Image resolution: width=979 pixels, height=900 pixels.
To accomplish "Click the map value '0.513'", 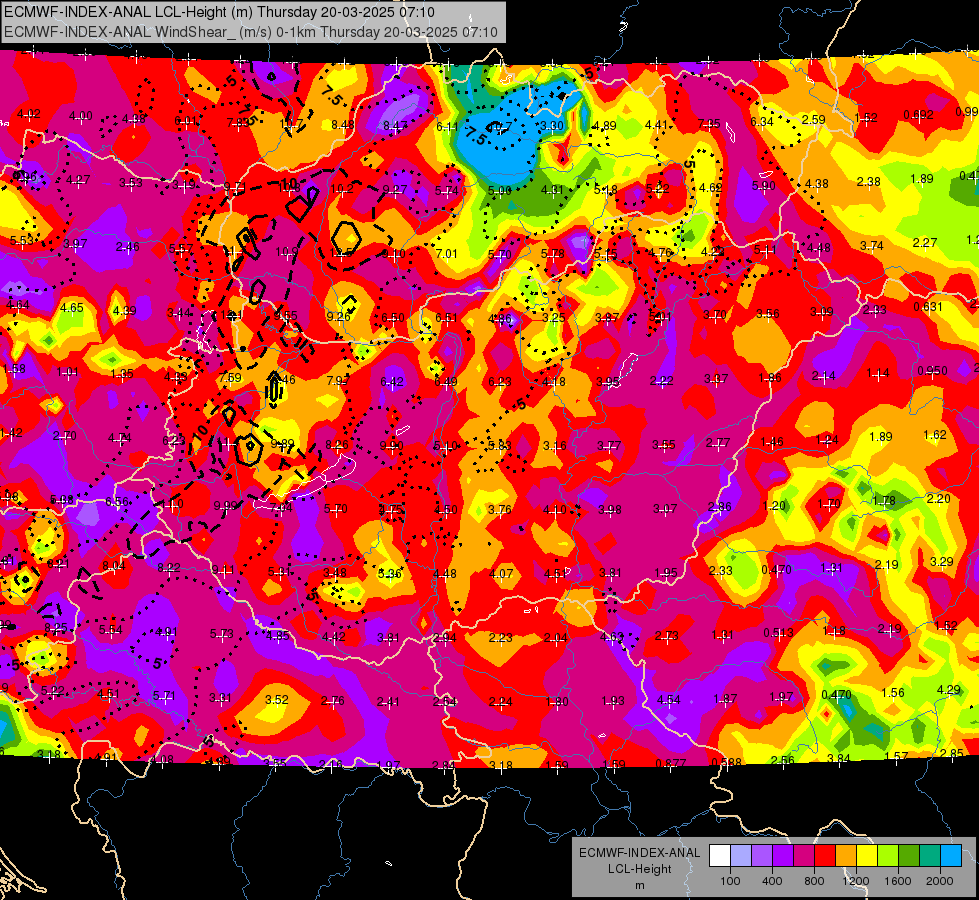I will pos(779,633).
